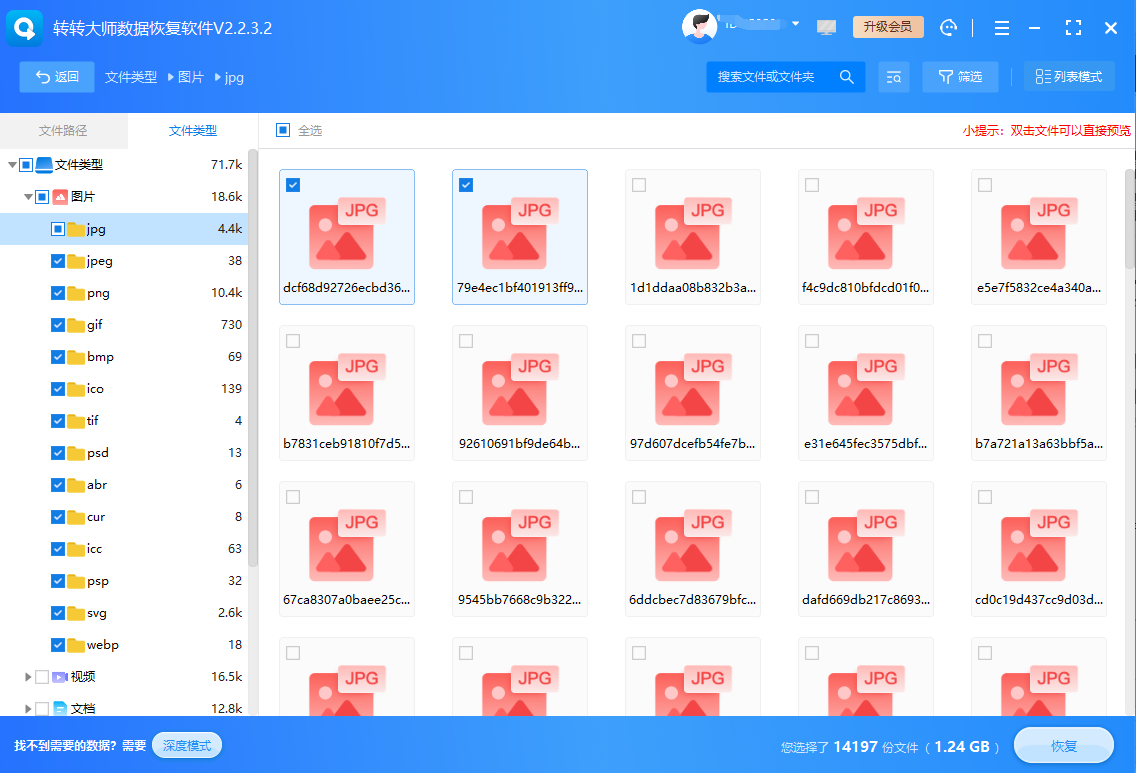This screenshot has height=773, width=1136.
Task: Open the hamburger main menu
Action: point(1002,28)
